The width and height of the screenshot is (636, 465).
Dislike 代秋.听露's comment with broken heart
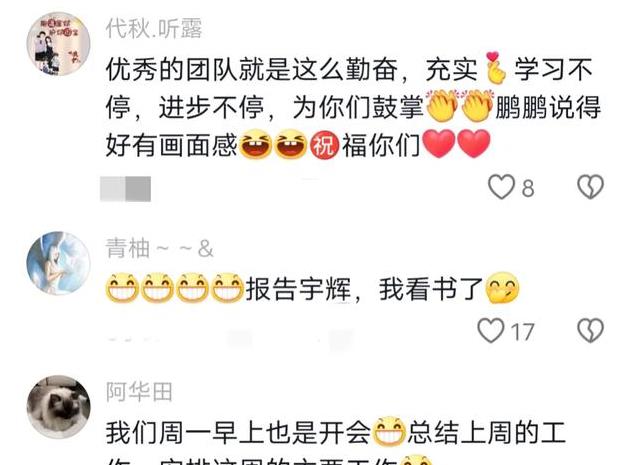(590, 187)
